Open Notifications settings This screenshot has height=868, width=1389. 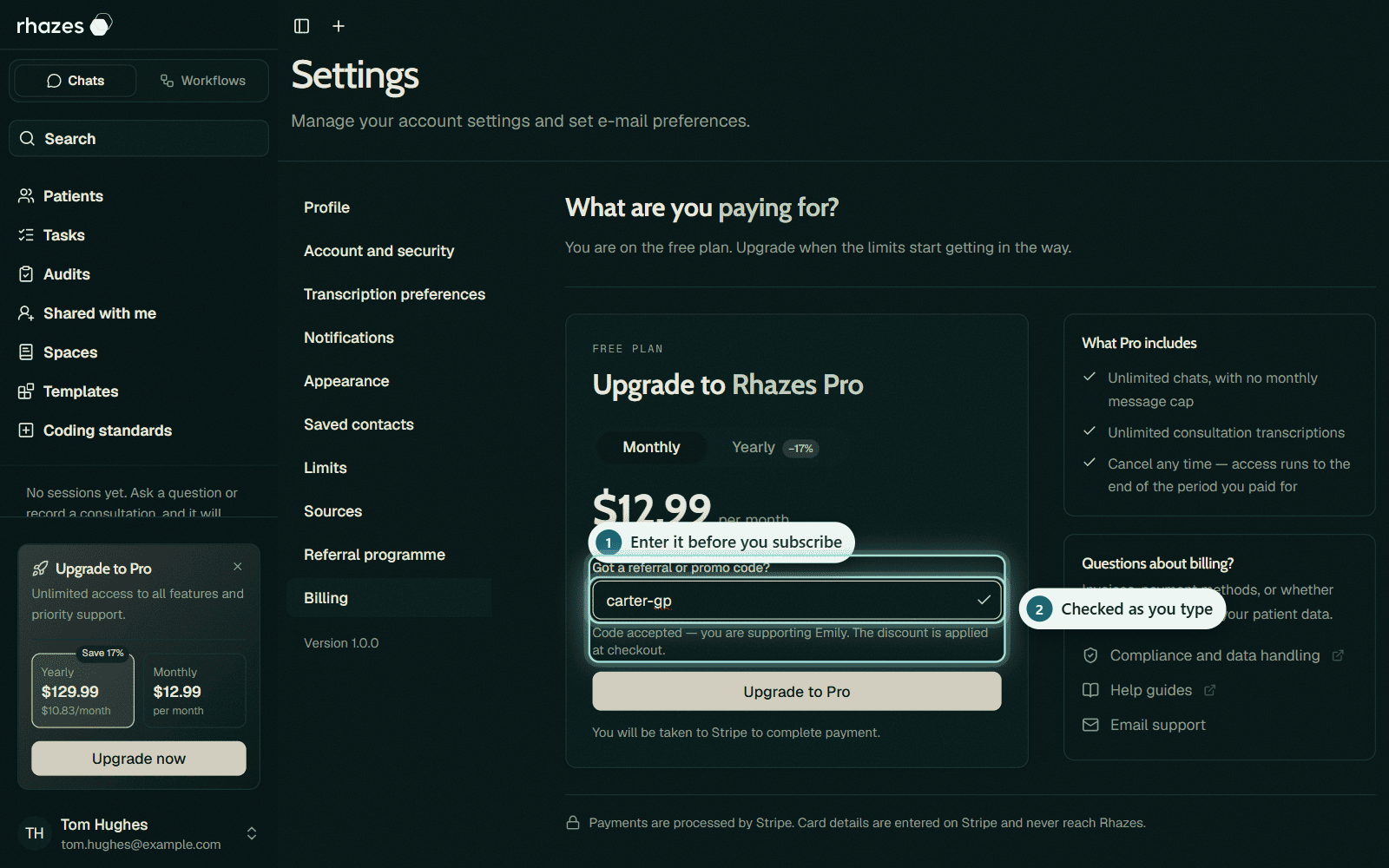(389, 338)
